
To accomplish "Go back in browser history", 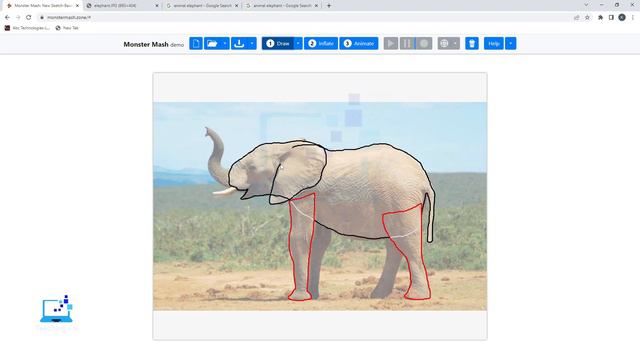I will [x=7, y=18].
